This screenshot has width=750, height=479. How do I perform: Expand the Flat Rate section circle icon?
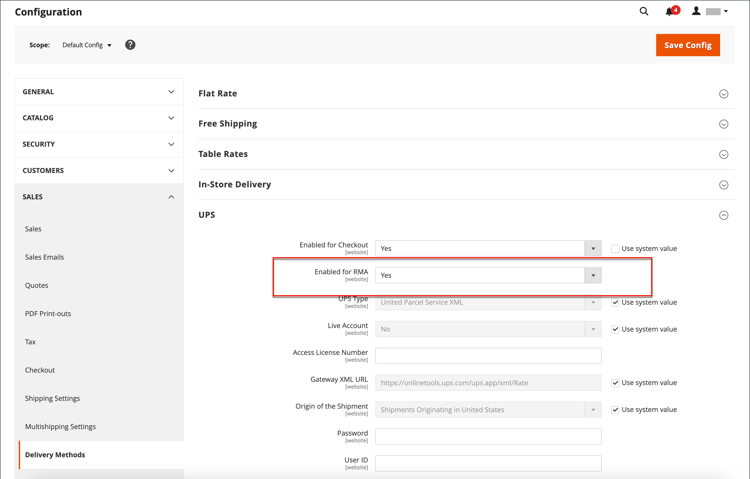pyautogui.click(x=724, y=94)
